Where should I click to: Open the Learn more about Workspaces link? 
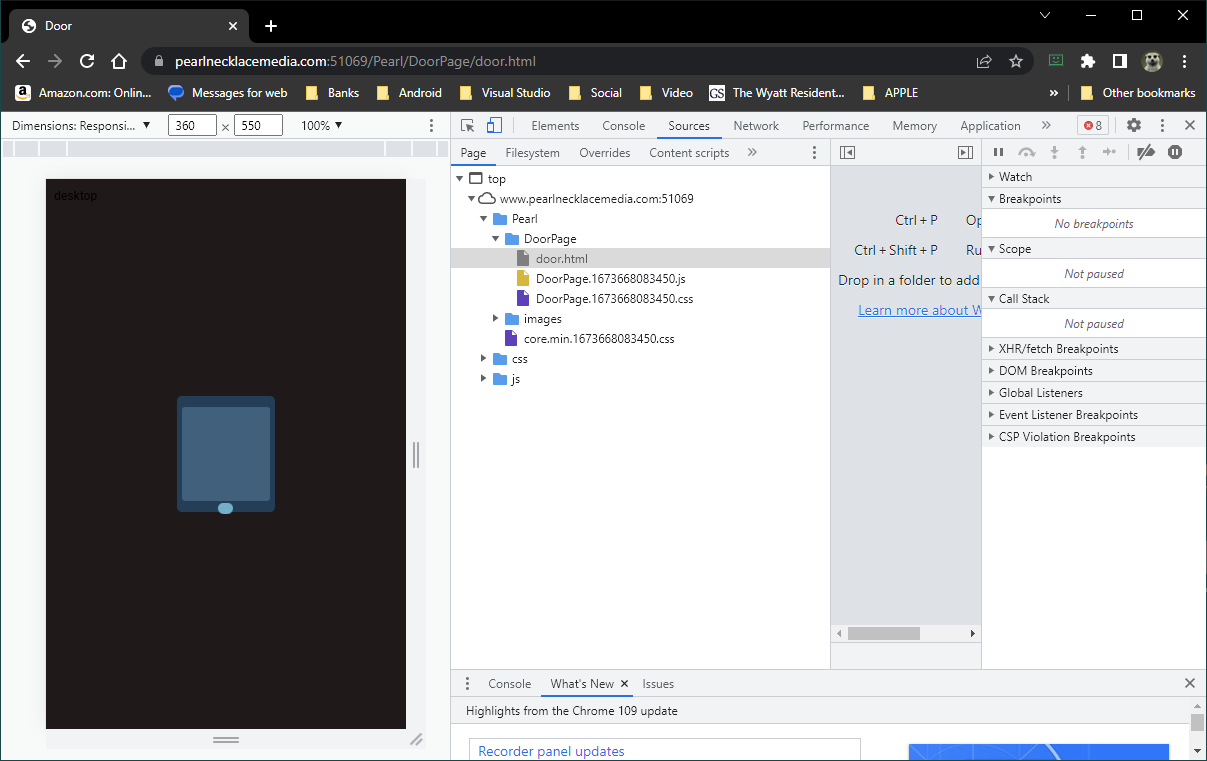point(918,310)
